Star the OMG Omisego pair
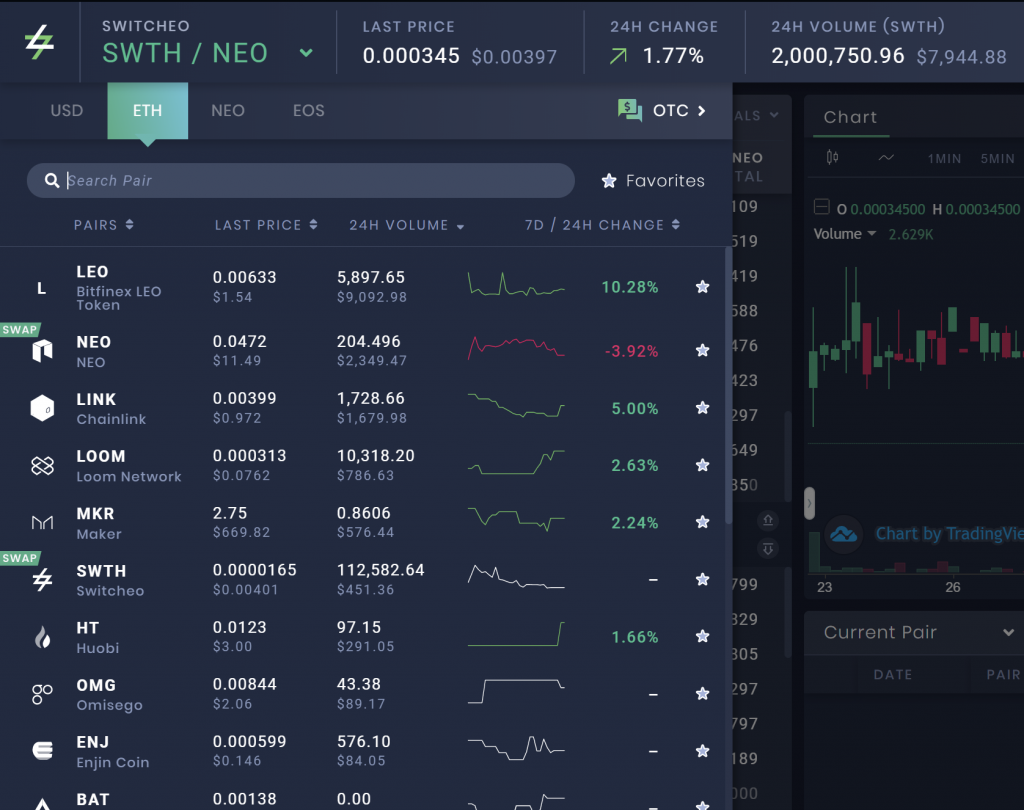Image resolution: width=1024 pixels, height=810 pixels. pyautogui.click(x=703, y=694)
